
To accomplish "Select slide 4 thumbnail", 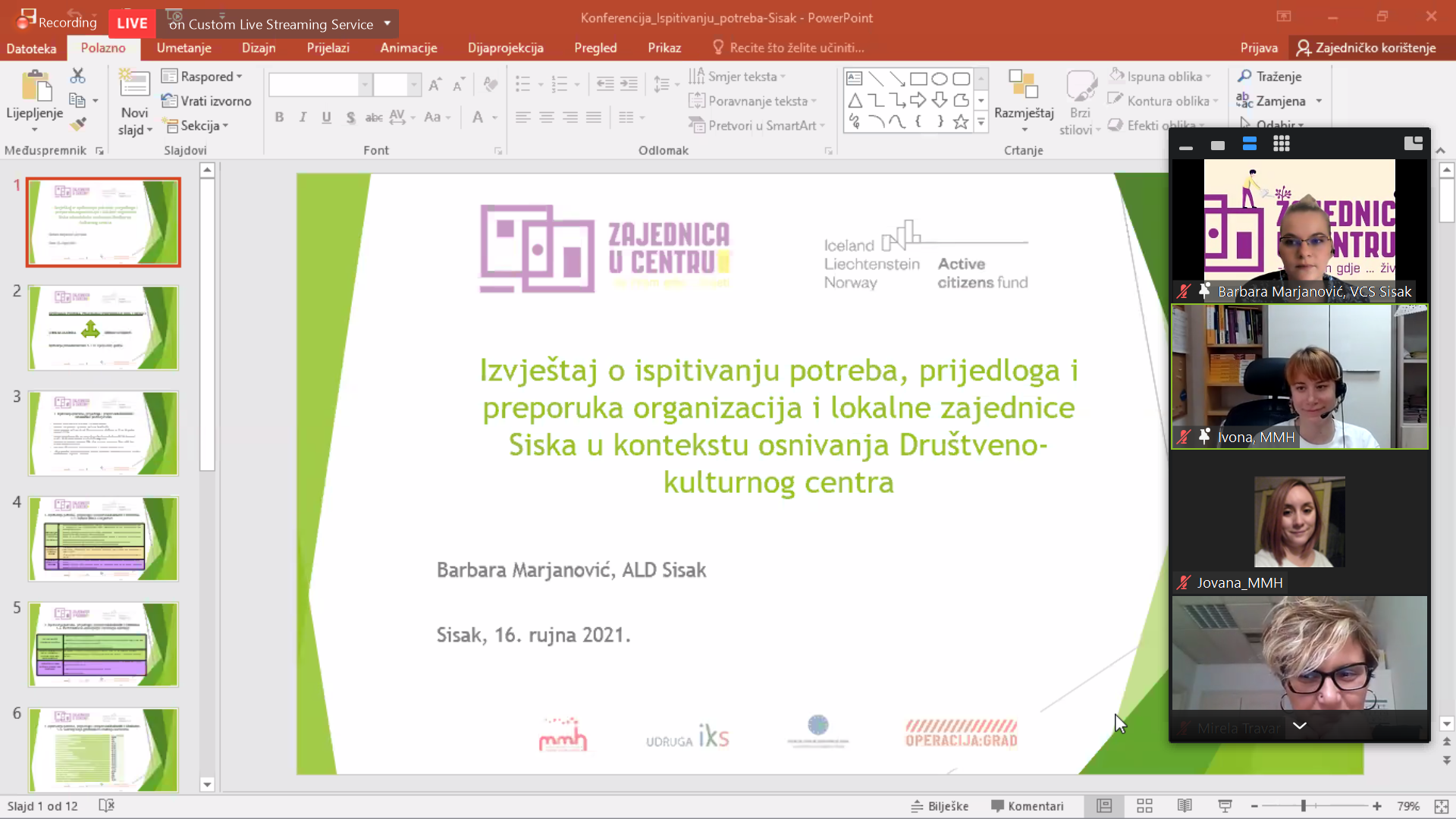I will [x=104, y=539].
